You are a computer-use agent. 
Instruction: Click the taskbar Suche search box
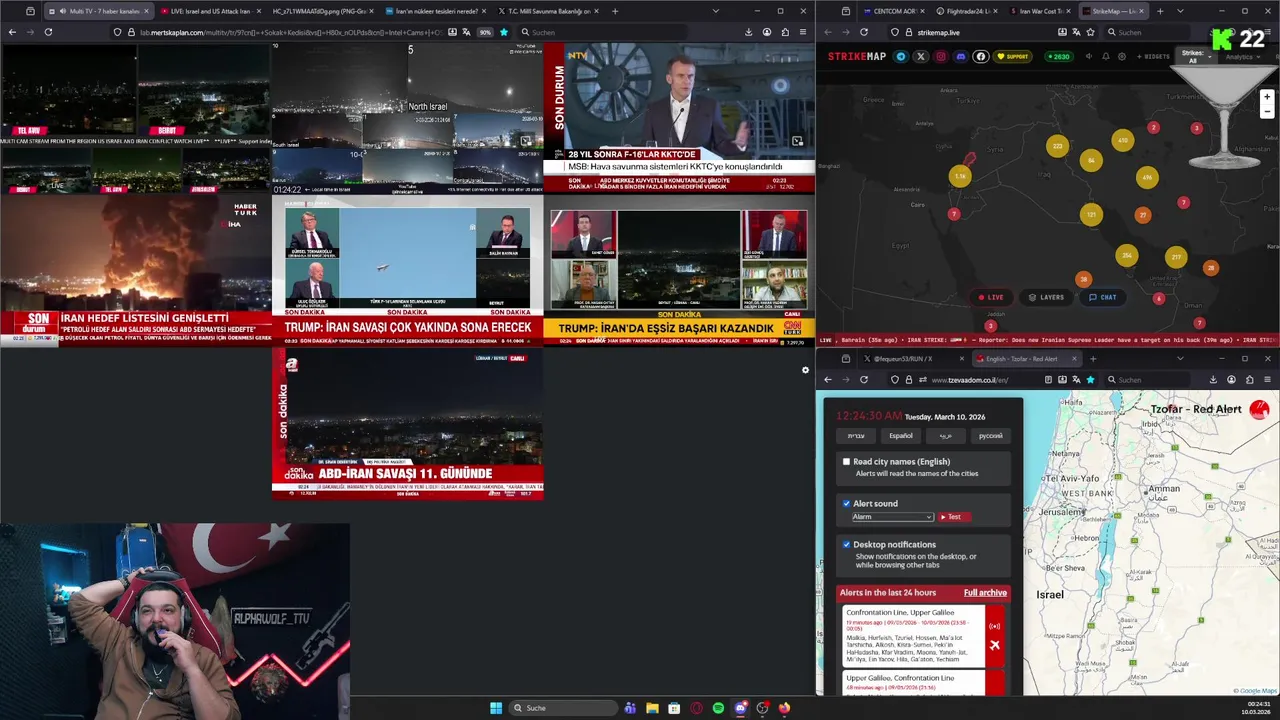click(x=562, y=708)
